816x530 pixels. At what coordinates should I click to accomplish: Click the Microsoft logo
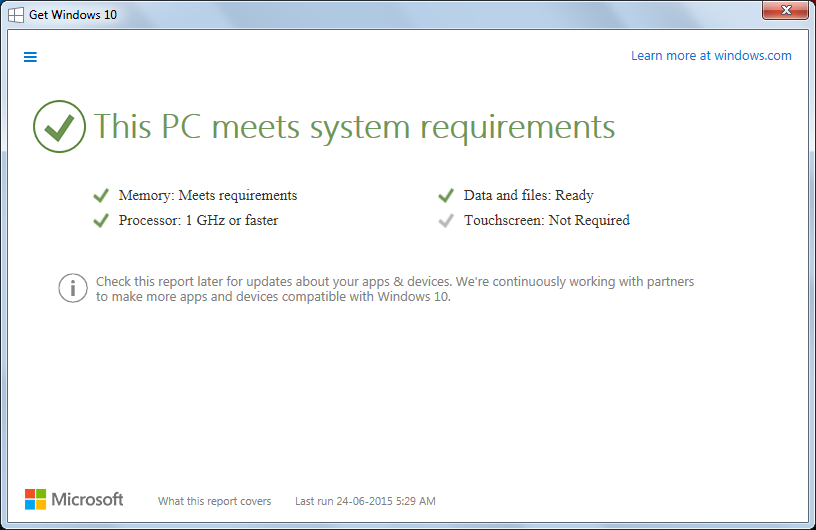pos(74,499)
